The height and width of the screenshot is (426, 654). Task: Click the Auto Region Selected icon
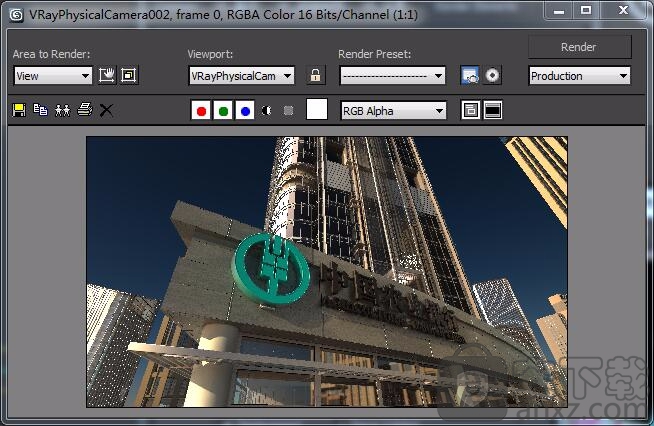[128, 76]
